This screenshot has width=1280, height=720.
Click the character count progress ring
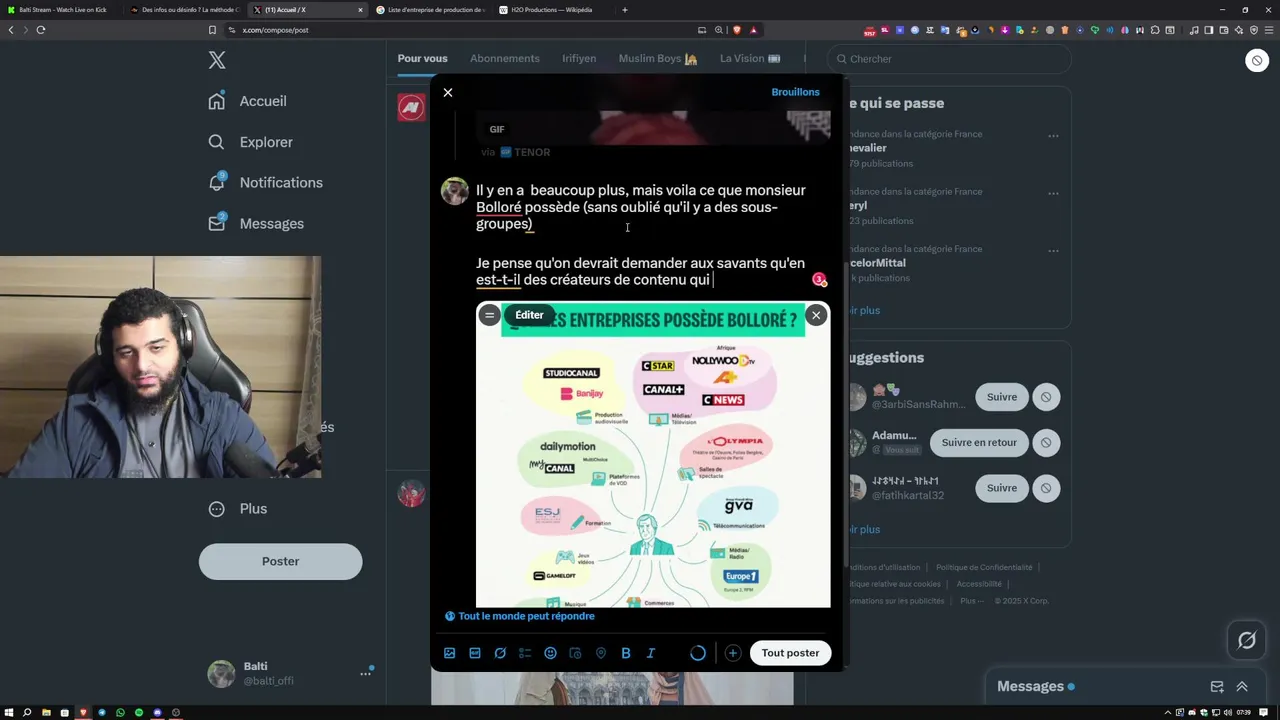pos(698,653)
